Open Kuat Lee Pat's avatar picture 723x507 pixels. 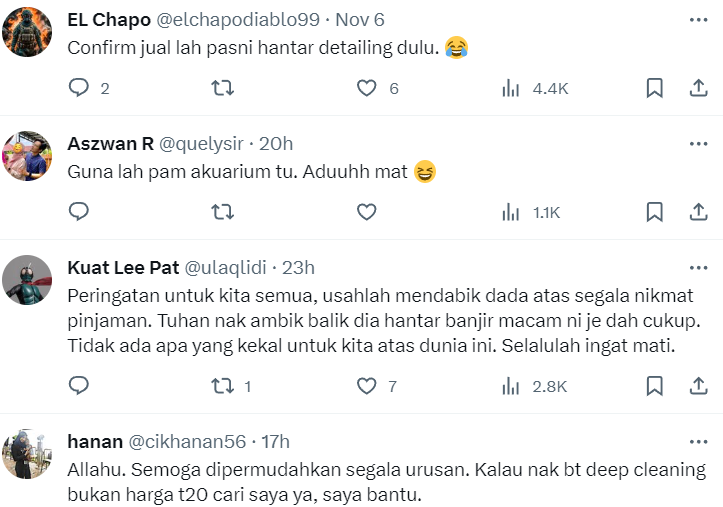(x=28, y=279)
